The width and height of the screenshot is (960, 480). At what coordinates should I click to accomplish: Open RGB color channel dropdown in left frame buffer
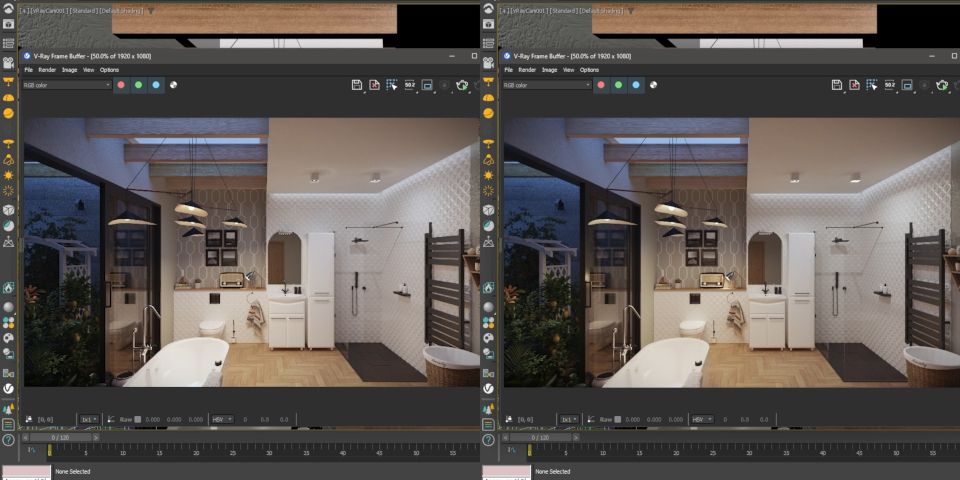[x=67, y=85]
